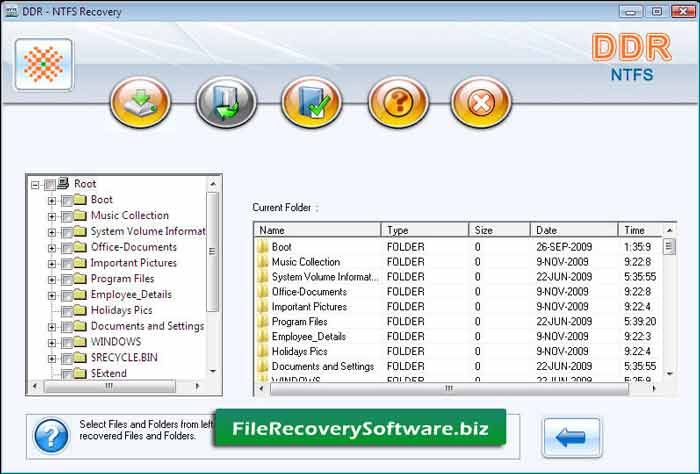Screen dimensions: 700x474
Task: Click the blue back arrow button
Action: (571, 437)
